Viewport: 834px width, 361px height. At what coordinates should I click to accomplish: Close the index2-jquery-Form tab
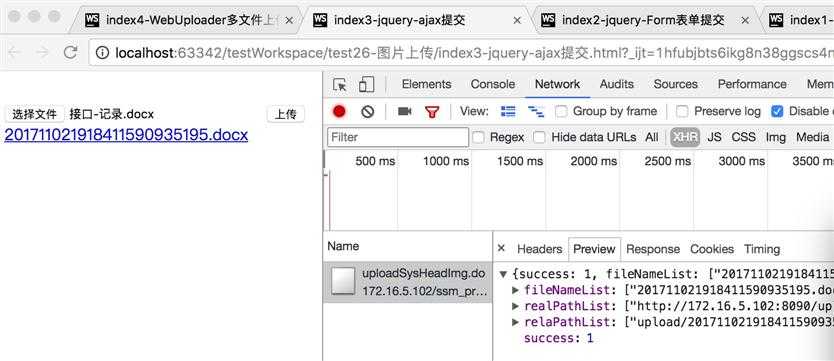click(x=745, y=20)
